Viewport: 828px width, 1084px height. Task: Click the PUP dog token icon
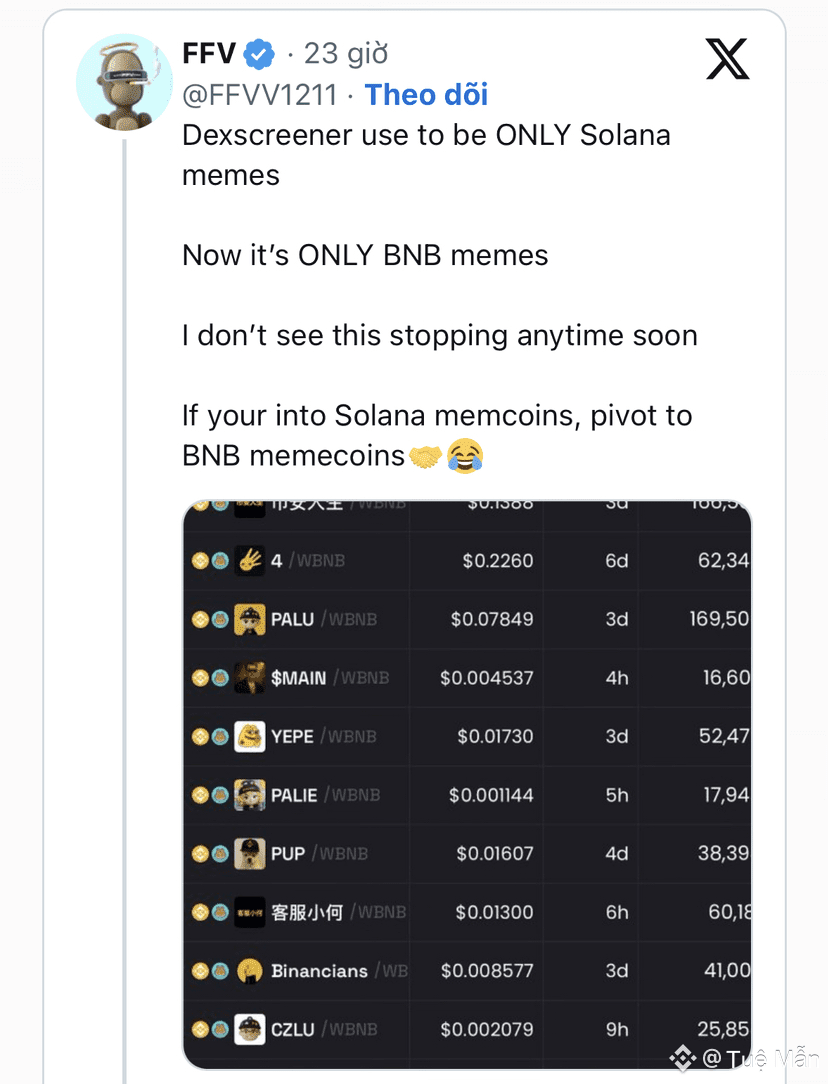pyautogui.click(x=249, y=853)
